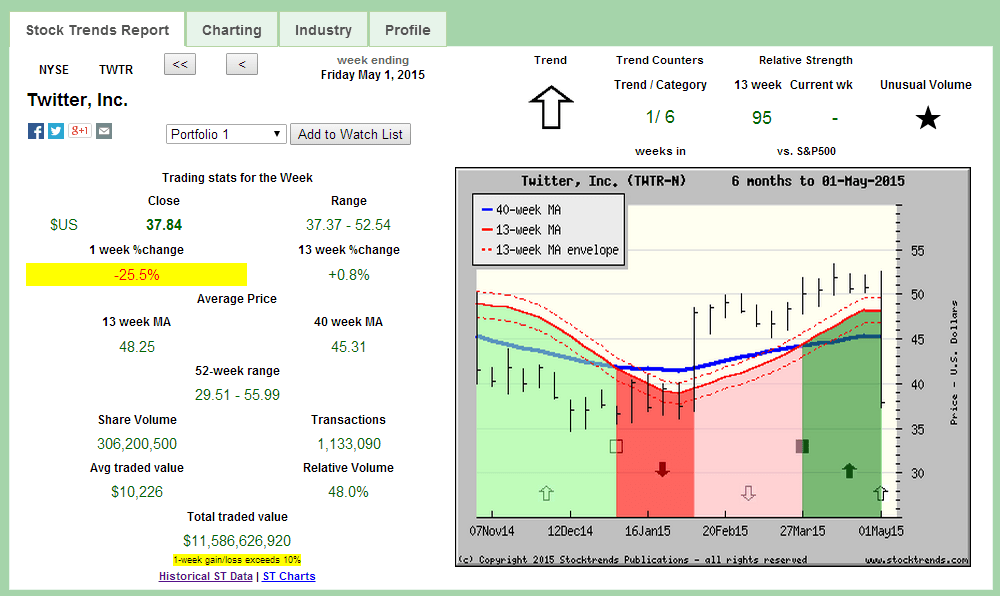The height and width of the screenshot is (596, 1000).
Task: Open the ST Charts link
Action: [x=289, y=576]
